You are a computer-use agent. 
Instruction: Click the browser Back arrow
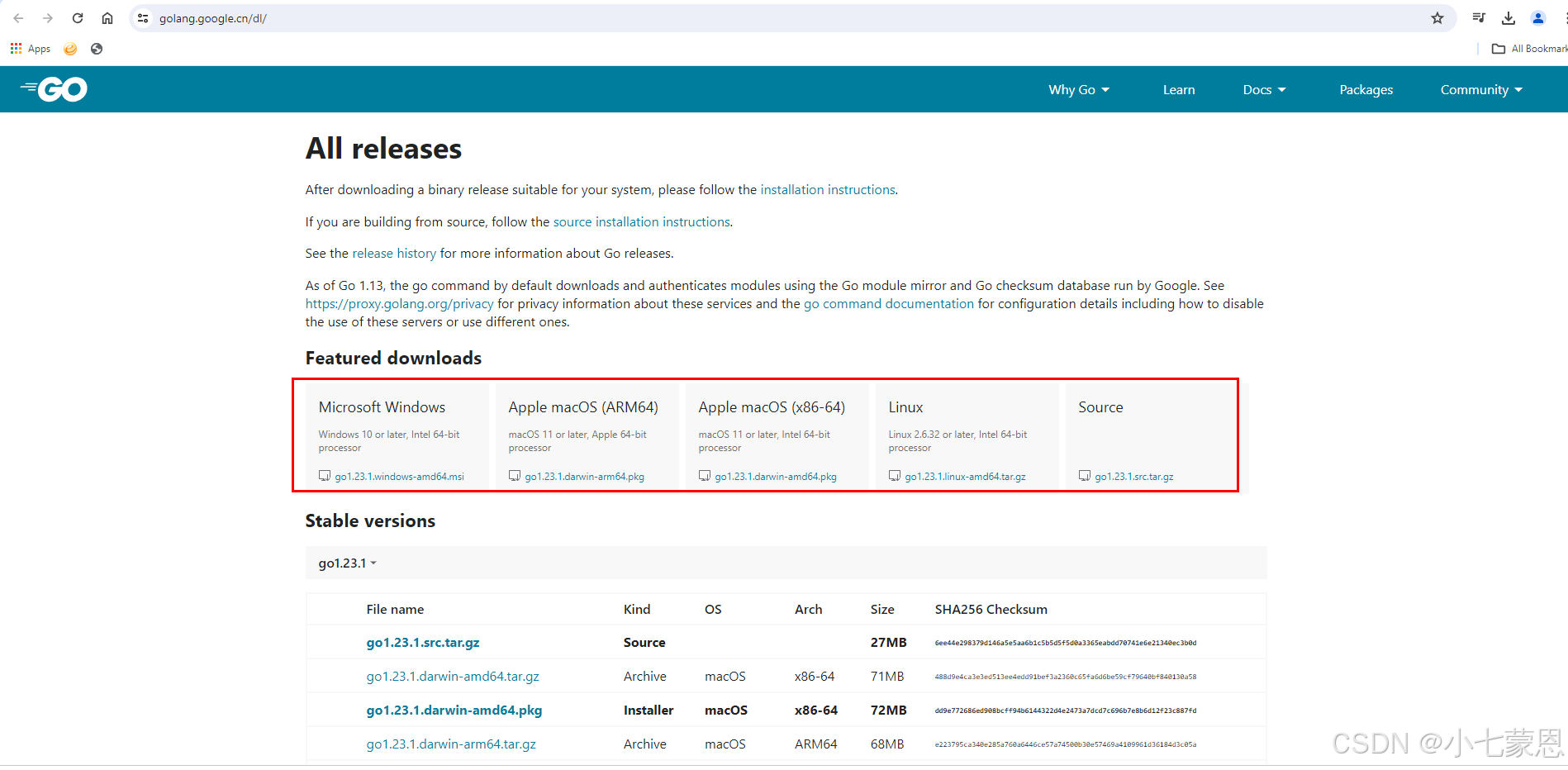(18, 18)
